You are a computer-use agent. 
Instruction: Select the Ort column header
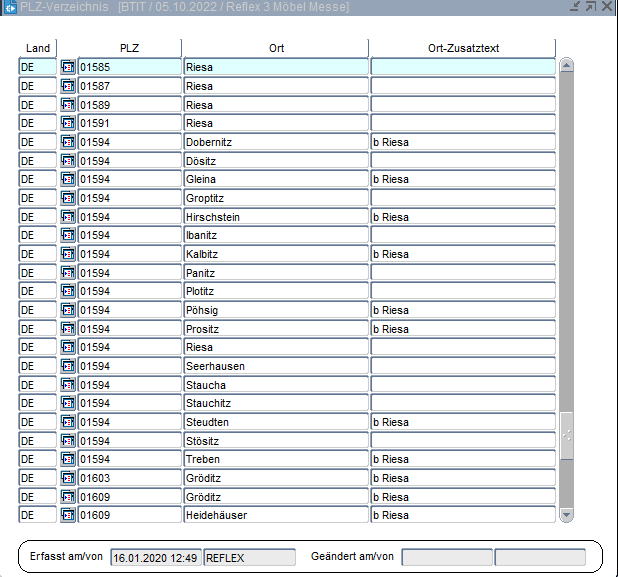(x=276, y=48)
